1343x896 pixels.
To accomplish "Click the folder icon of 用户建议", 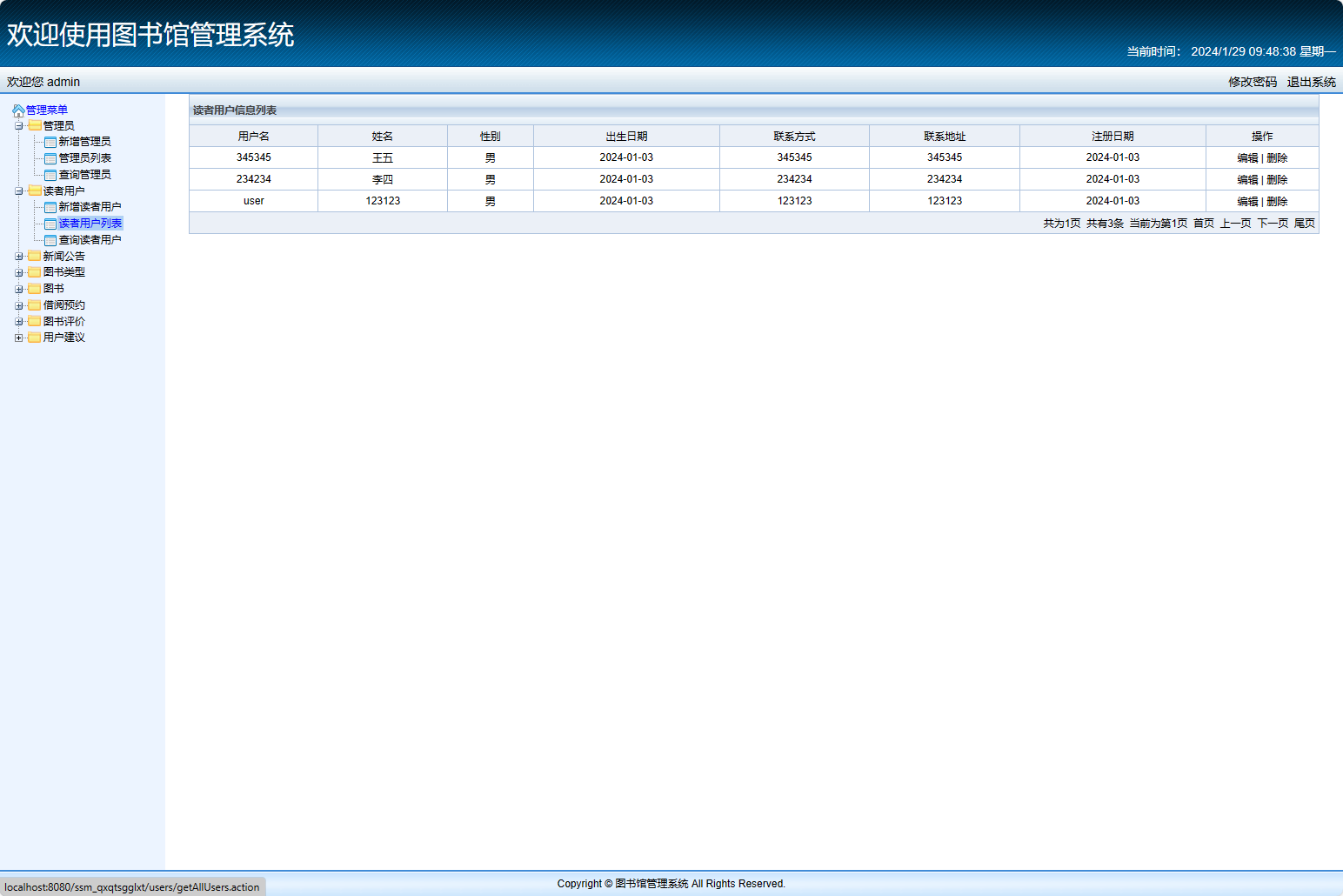I will [x=35, y=338].
